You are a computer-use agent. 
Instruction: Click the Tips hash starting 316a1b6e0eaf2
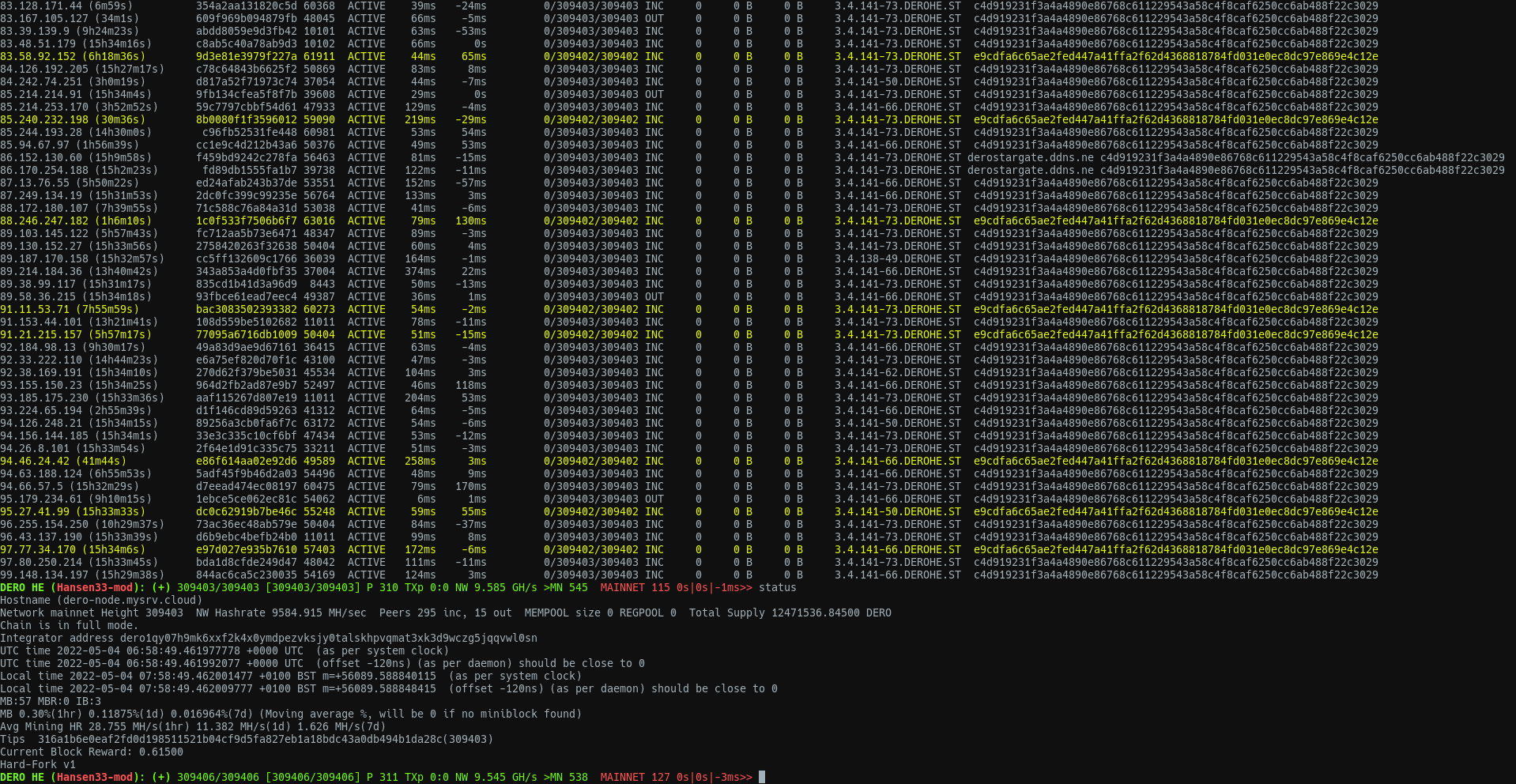click(265, 739)
